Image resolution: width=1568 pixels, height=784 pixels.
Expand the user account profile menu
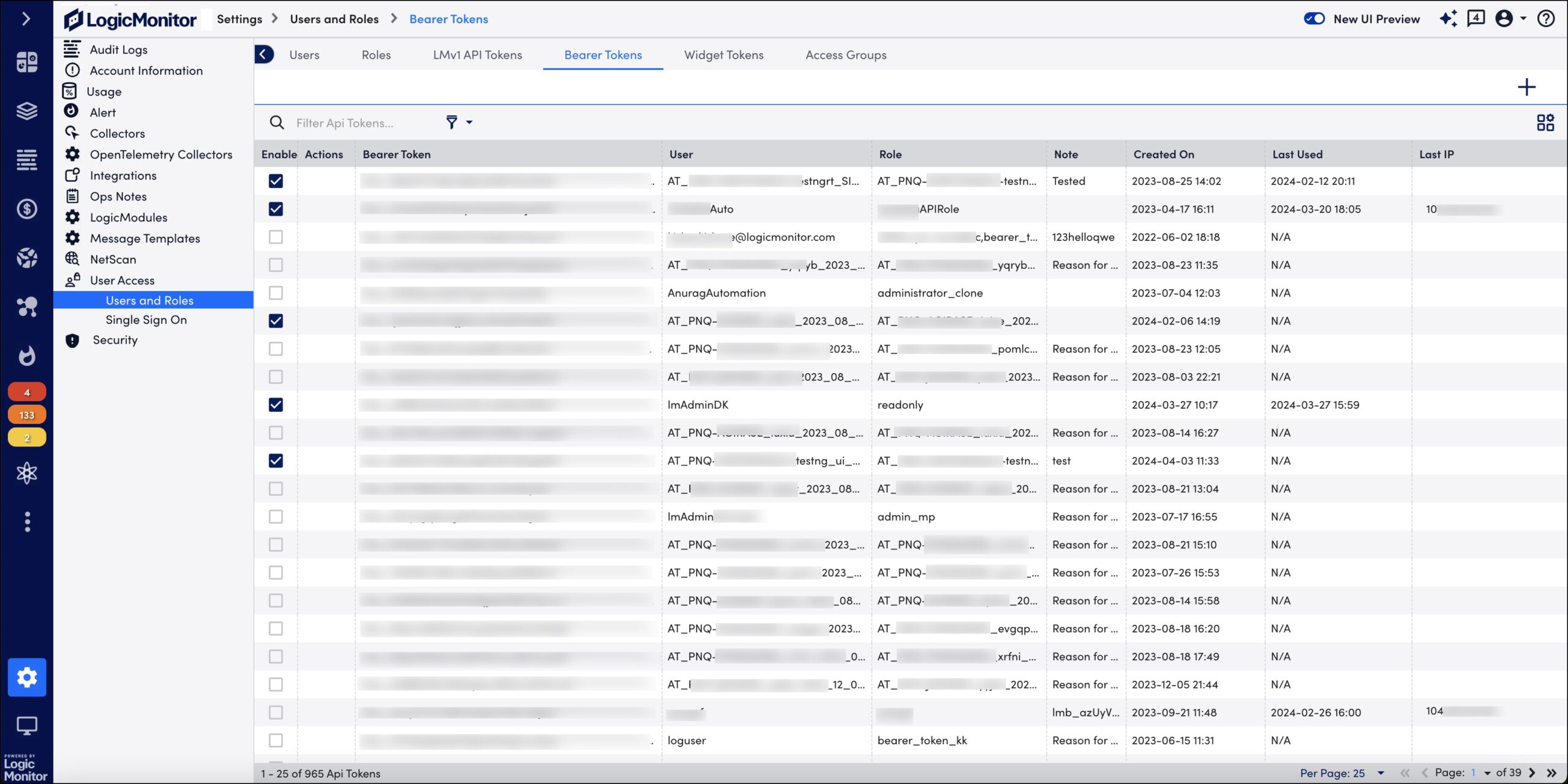(x=1510, y=19)
